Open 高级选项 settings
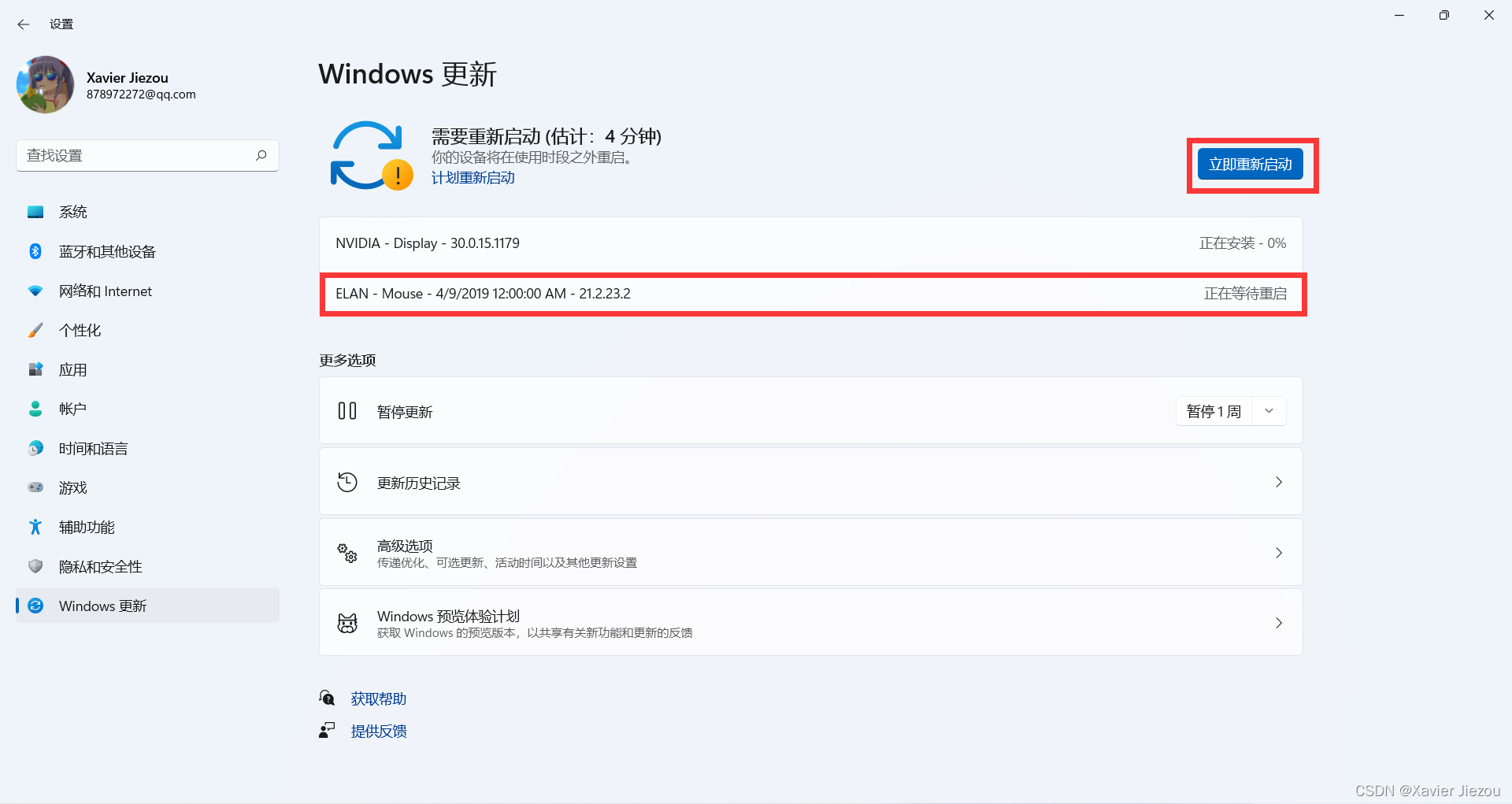Image resolution: width=1512 pixels, height=804 pixels. [x=811, y=552]
